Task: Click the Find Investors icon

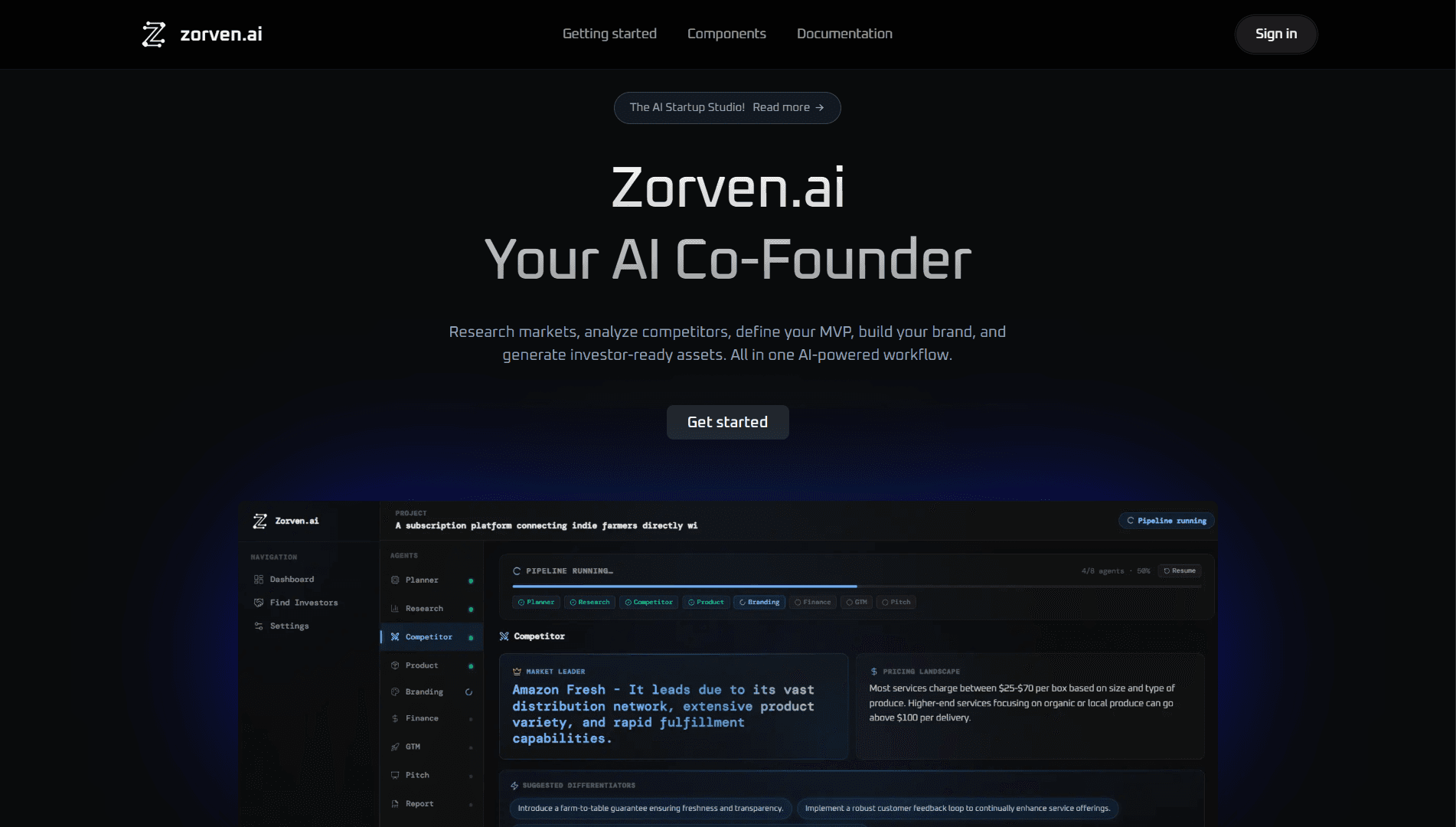Action: click(259, 603)
